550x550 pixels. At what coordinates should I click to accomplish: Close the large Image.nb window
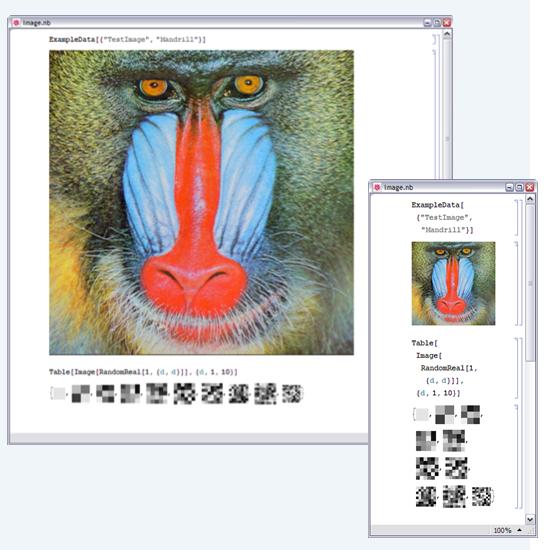point(447,23)
